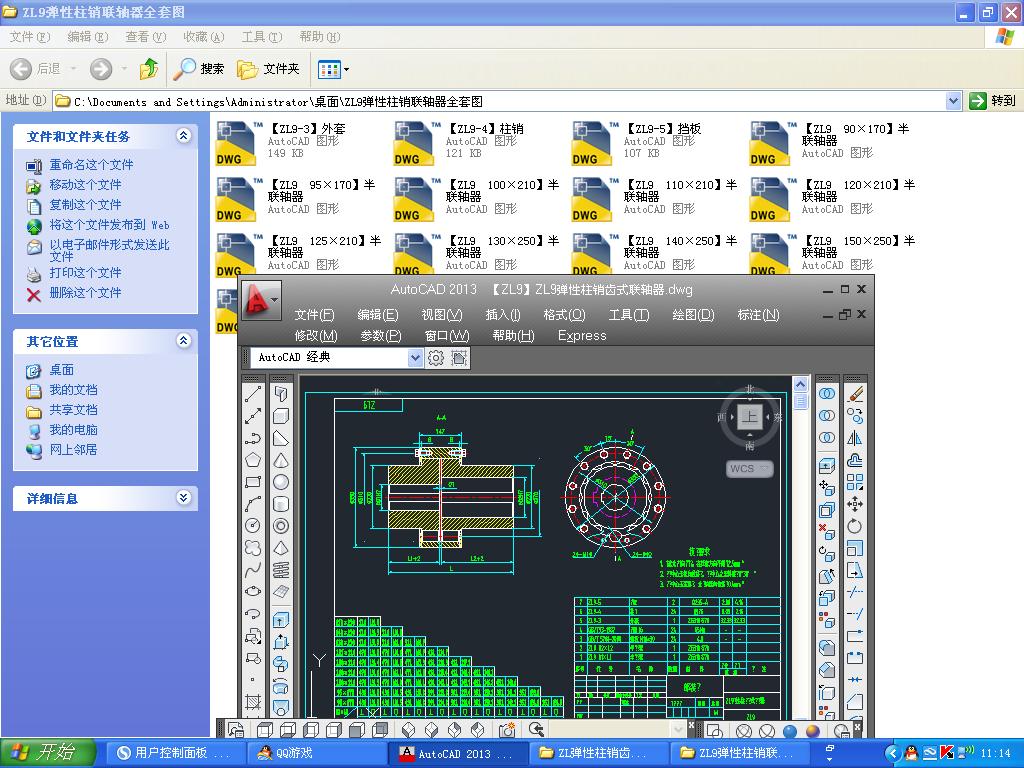The width and height of the screenshot is (1024, 768).
Task: Open the 绘图(D) menu in AutoCAD
Action: [x=692, y=314]
